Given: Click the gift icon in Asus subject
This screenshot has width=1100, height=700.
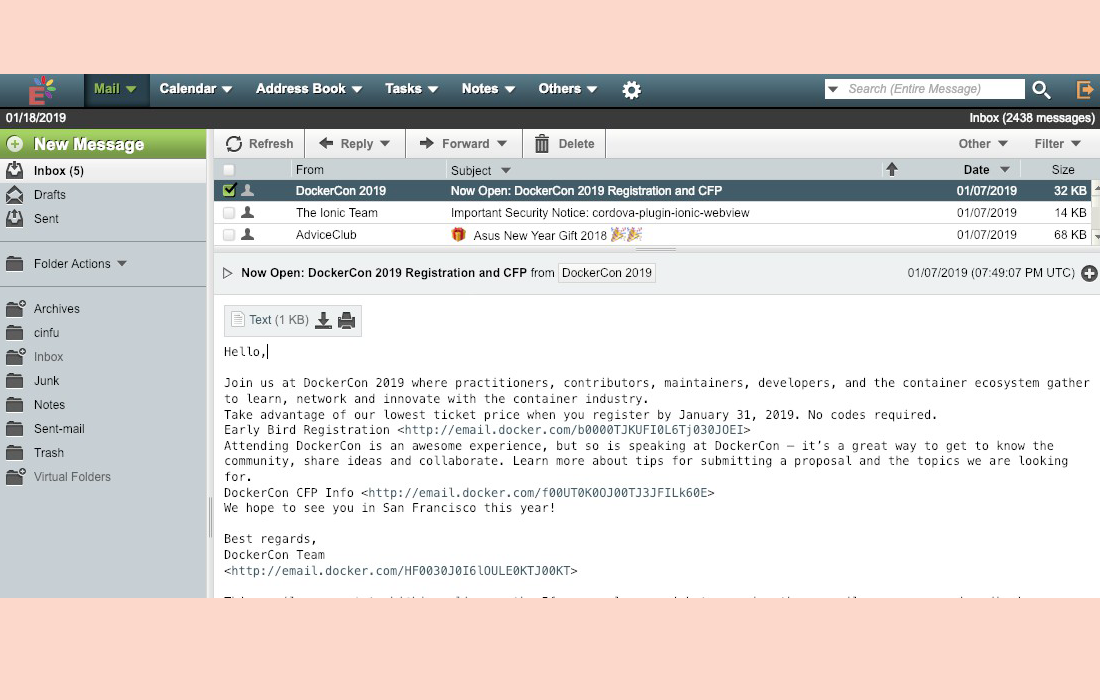Looking at the screenshot, I should click(x=458, y=234).
